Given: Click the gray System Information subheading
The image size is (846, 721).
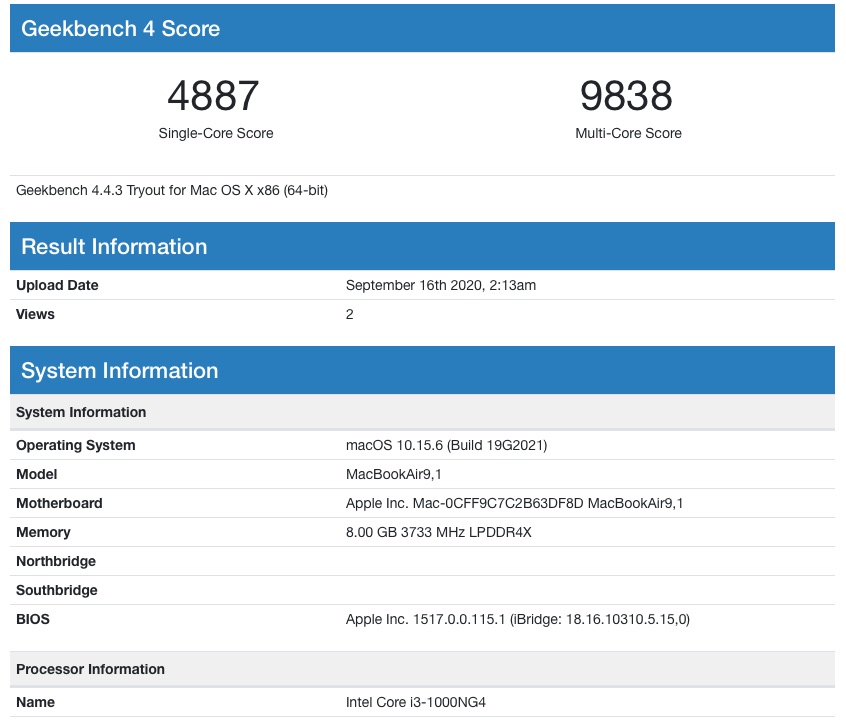Looking at the screenshot, I should pos(81,412).
